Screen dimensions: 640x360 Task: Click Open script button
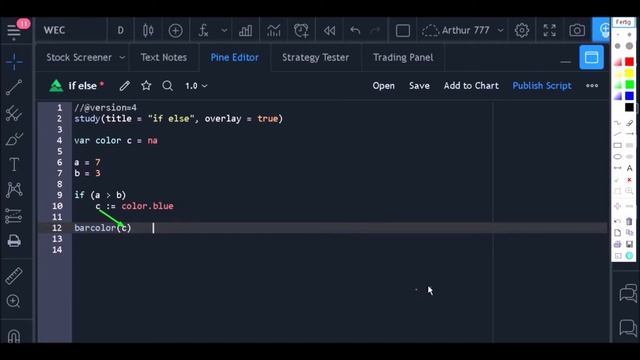pyautogui.click(x=383, y=86)
